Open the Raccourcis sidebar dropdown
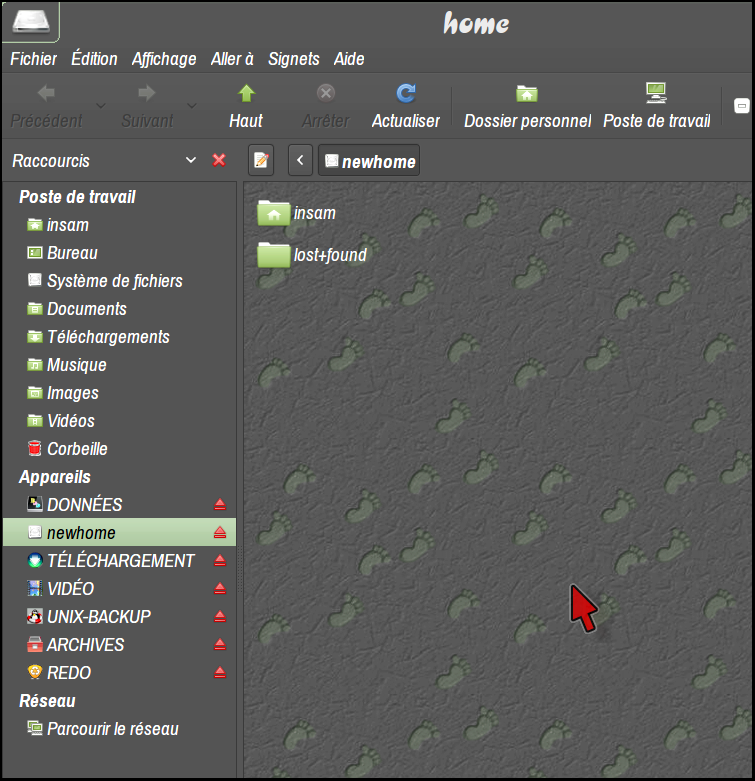 point(191,160)
